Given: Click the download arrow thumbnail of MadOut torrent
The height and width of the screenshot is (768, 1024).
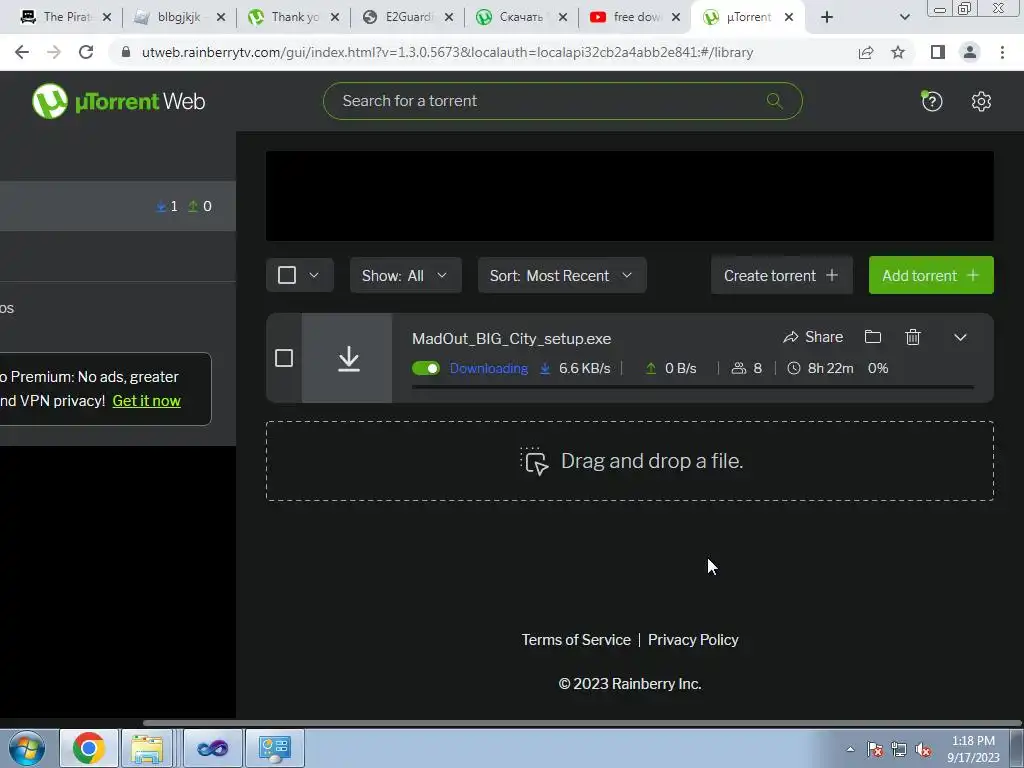Looking at the screenshot, I should click(347, 358).
